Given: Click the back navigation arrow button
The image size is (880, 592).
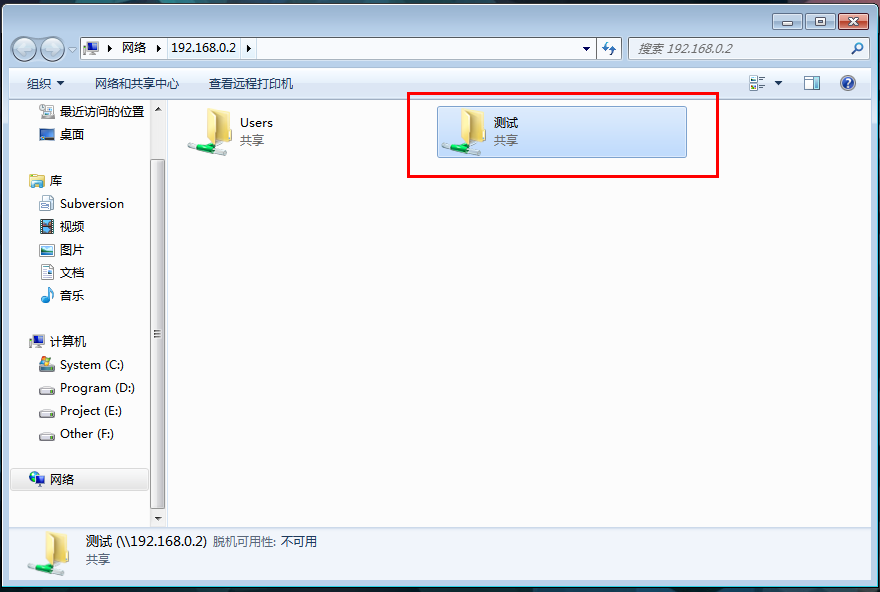Looking at the screenshot, I should click(x=24, y=49).
